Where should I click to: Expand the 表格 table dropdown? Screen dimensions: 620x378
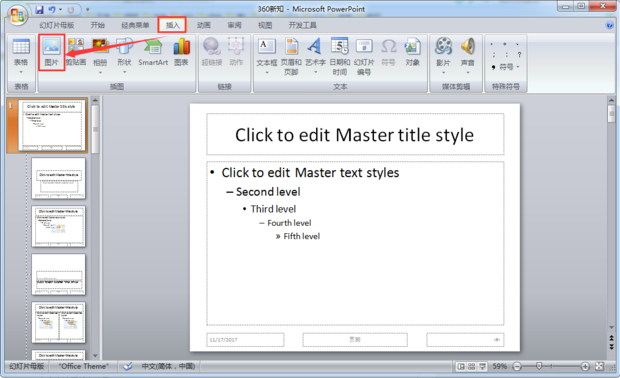pyautogui.click(x=21, y=72)
